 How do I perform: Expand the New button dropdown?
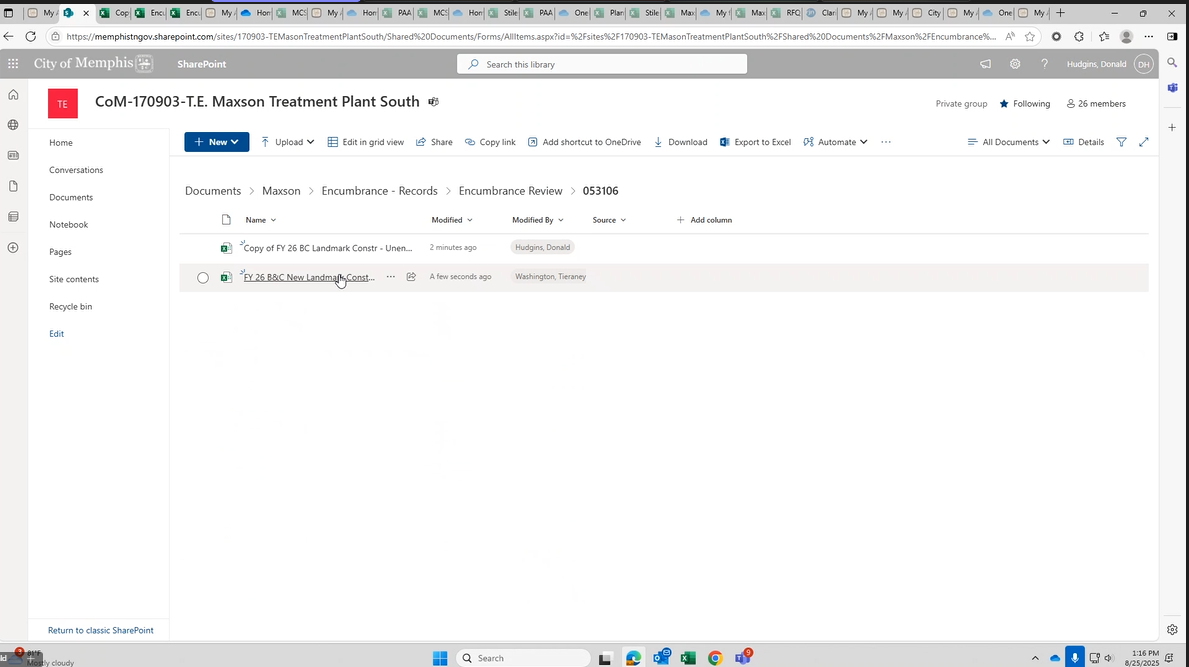coord(216,142)
